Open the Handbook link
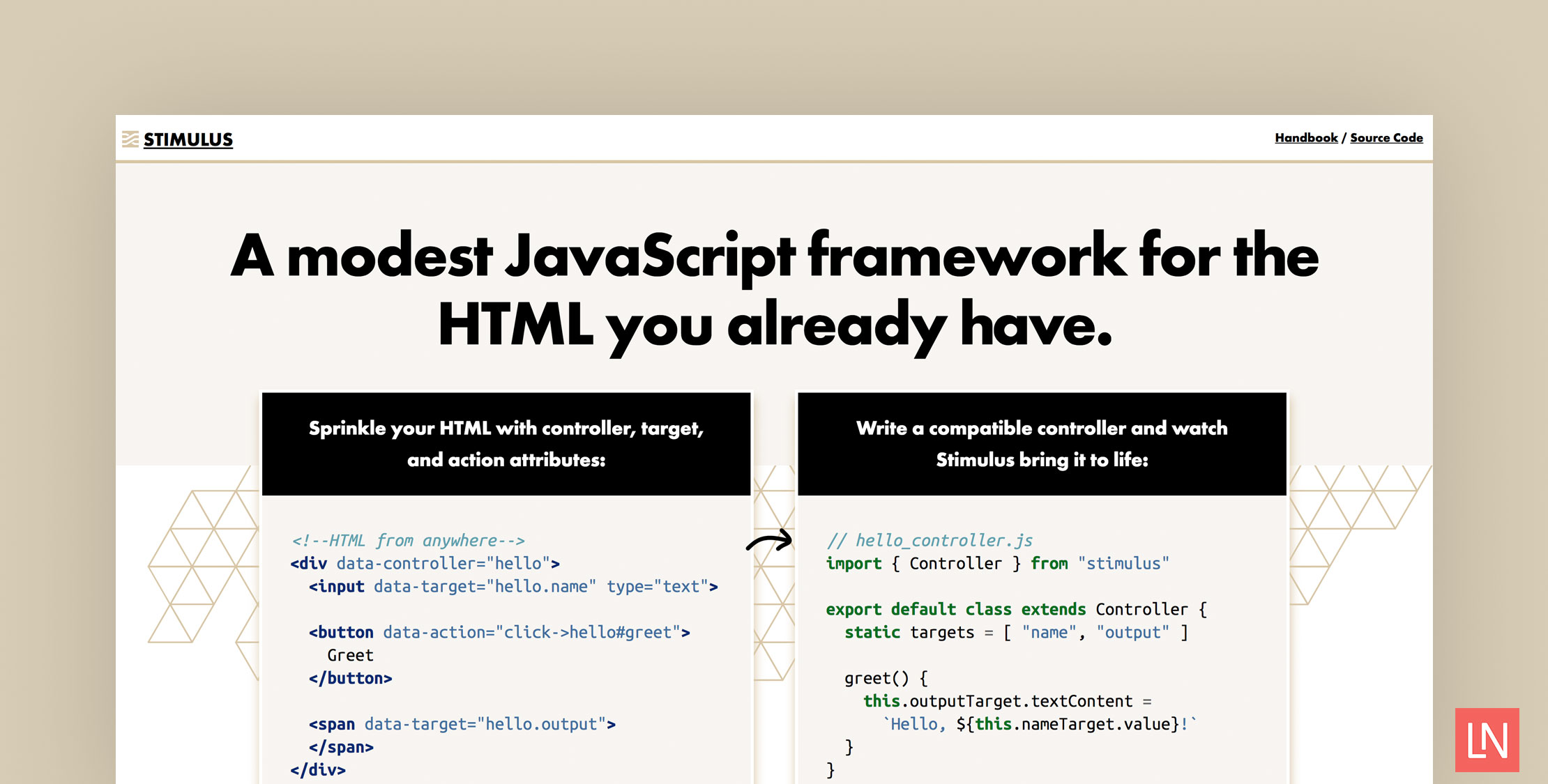Screen dimensions: 1548x784 coord(1306,137)
